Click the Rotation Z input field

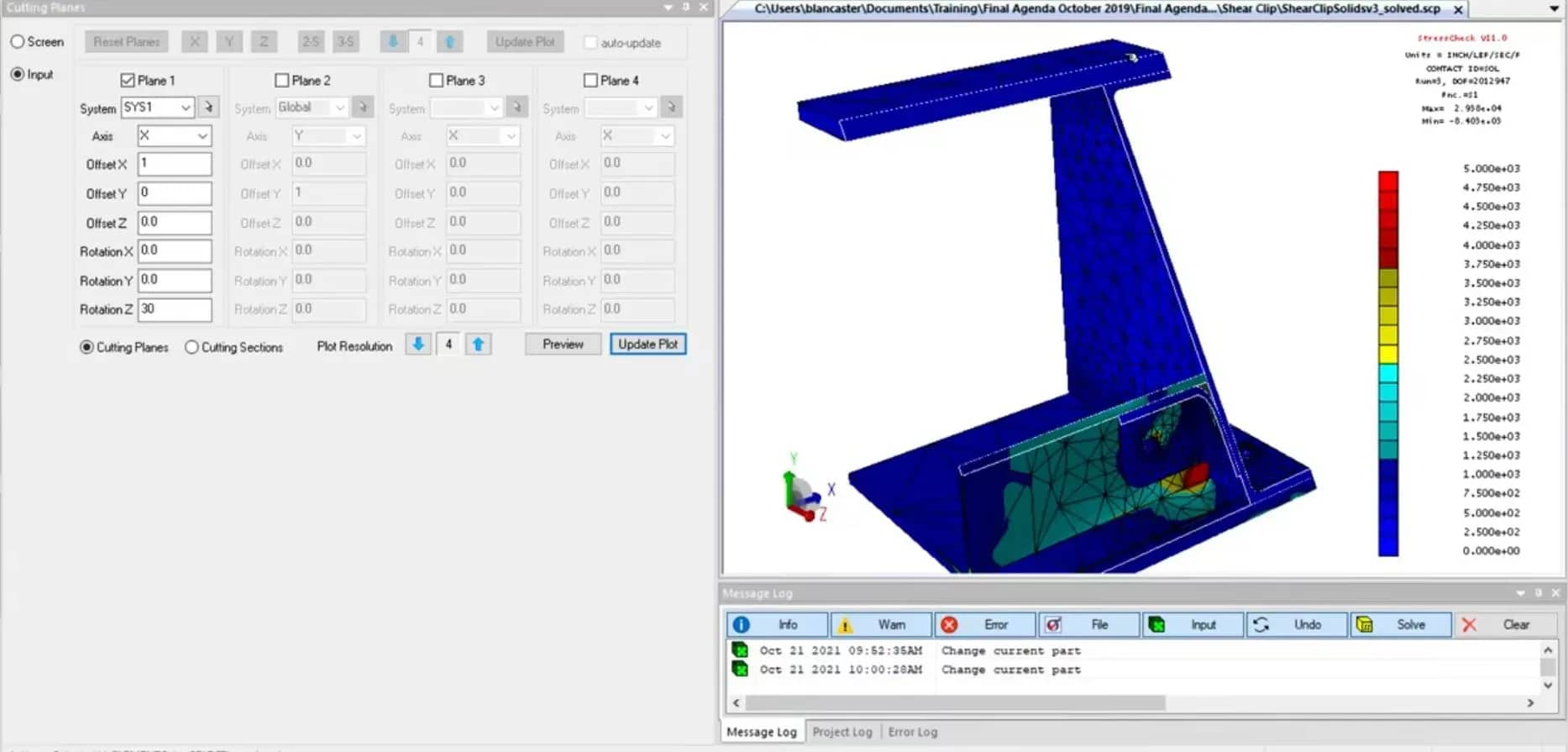coord(175,309)
